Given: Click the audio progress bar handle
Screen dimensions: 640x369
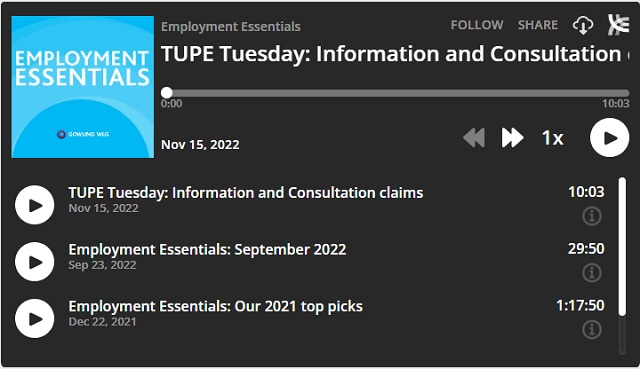Looking at the screenshot, I should 167,93.
